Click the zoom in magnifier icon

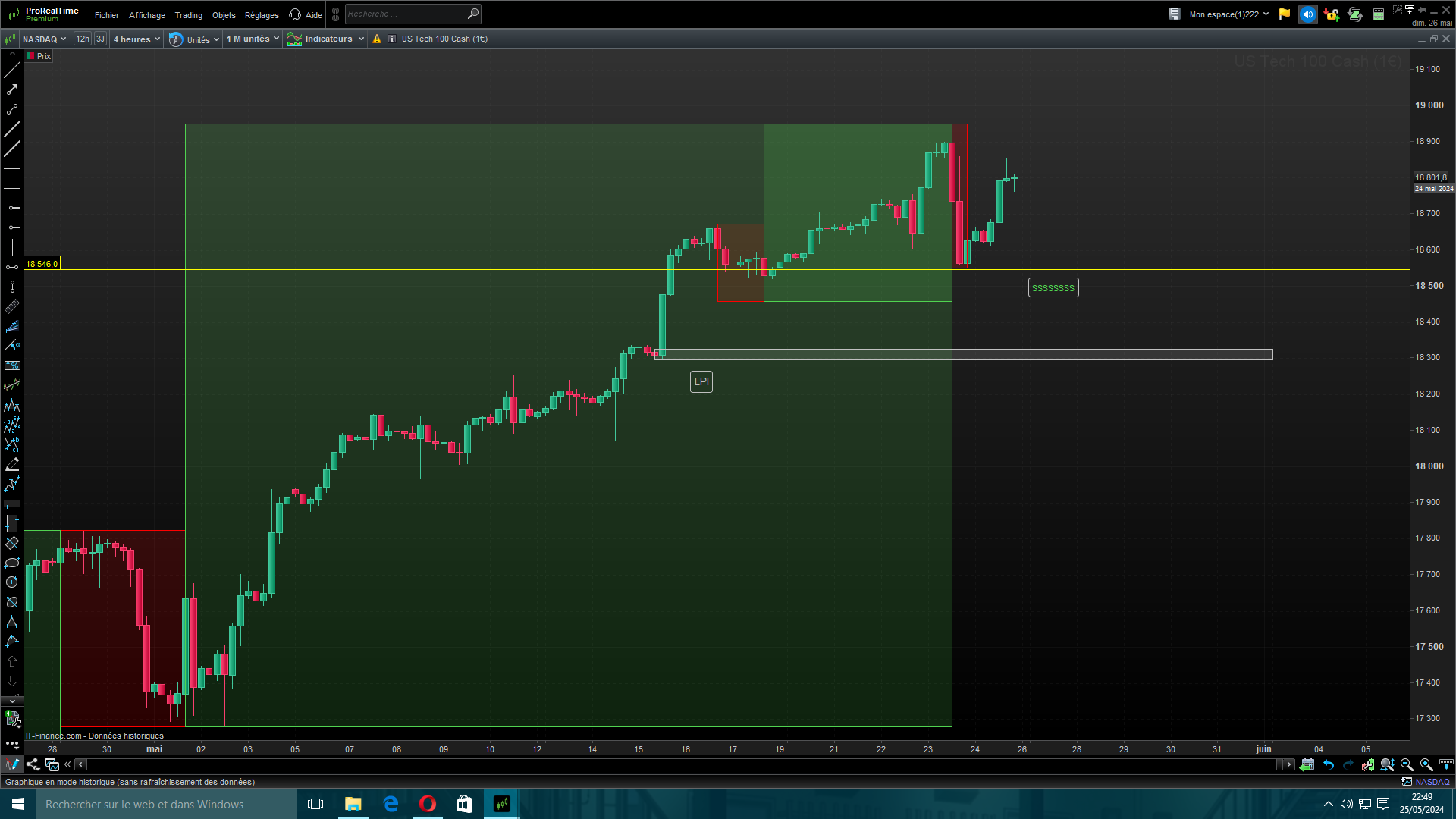[1426, 764]
